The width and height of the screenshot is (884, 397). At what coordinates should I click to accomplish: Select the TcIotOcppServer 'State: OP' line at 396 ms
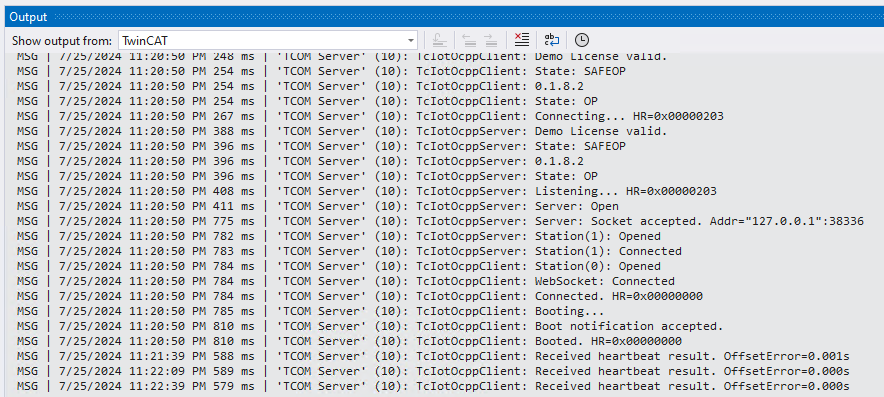pyautogui.click(x=307, y=176)
